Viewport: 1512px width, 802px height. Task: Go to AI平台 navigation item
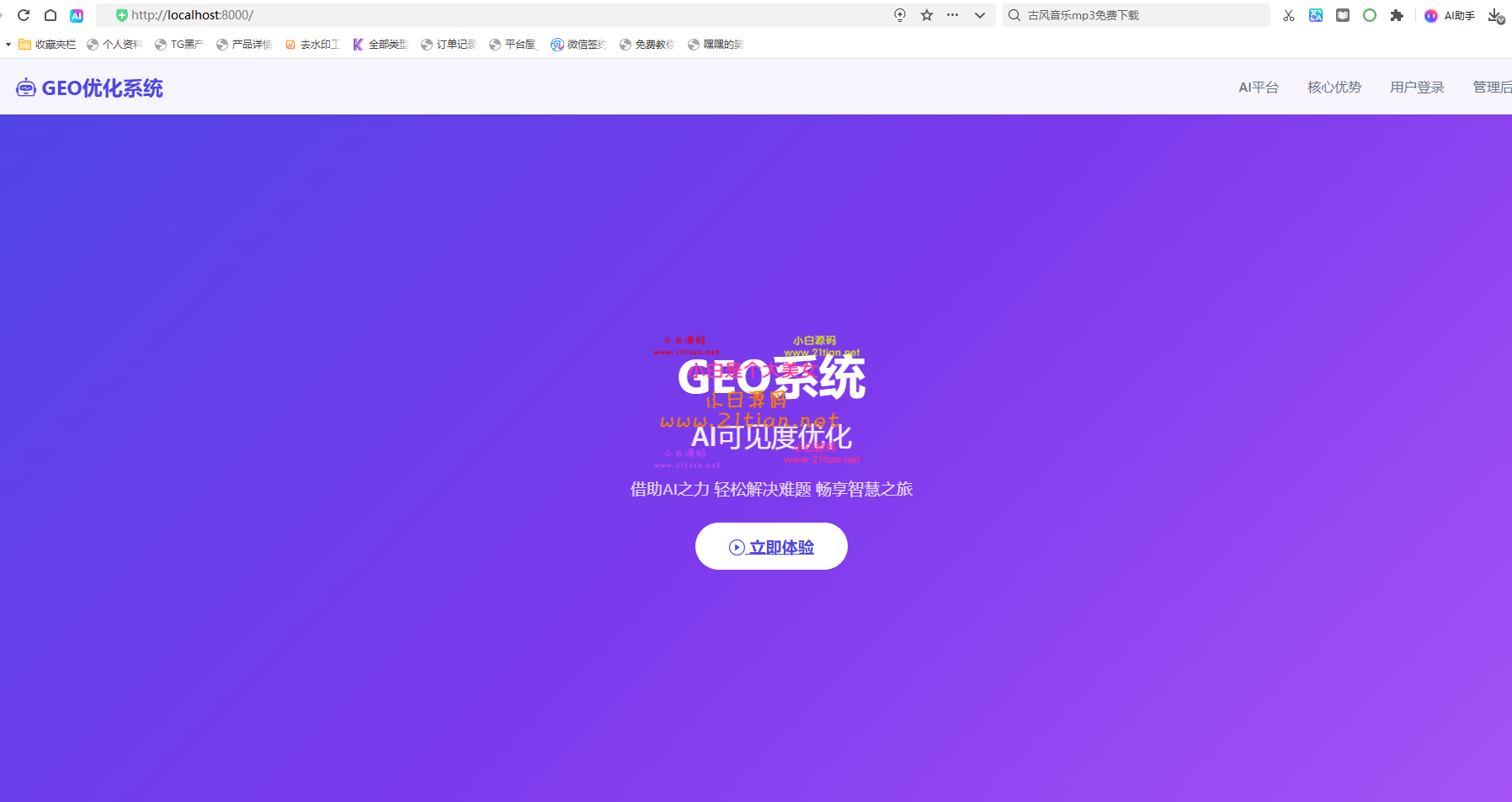[1259, 88]
